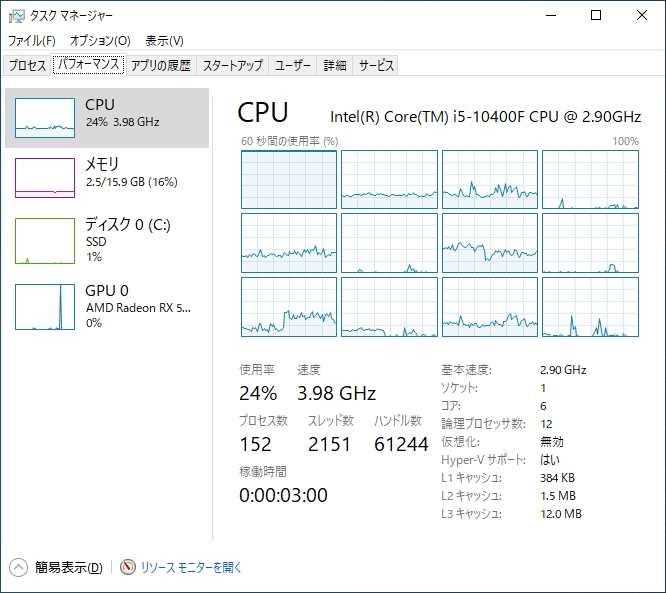Maximize the Task Manager window

click(x=596, y=16)
